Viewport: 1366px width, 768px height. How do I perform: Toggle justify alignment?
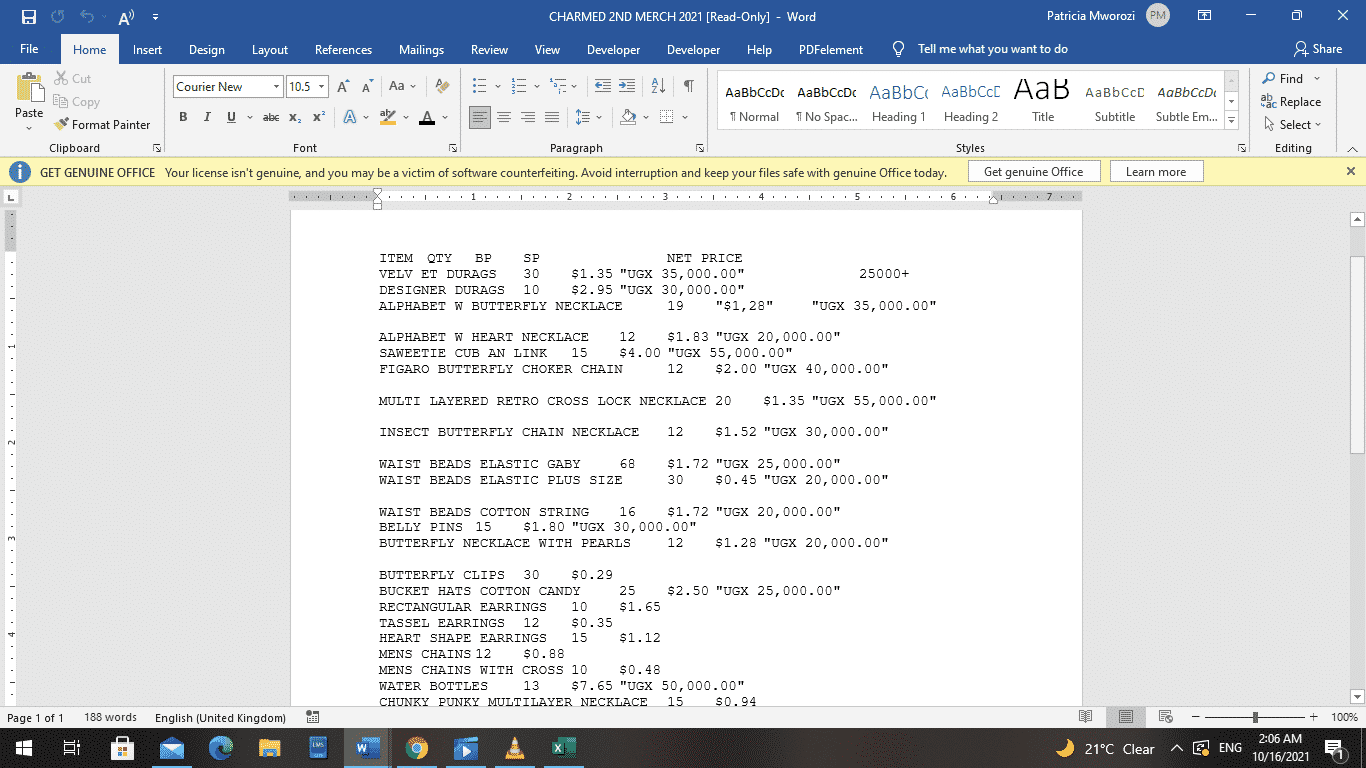551,117
